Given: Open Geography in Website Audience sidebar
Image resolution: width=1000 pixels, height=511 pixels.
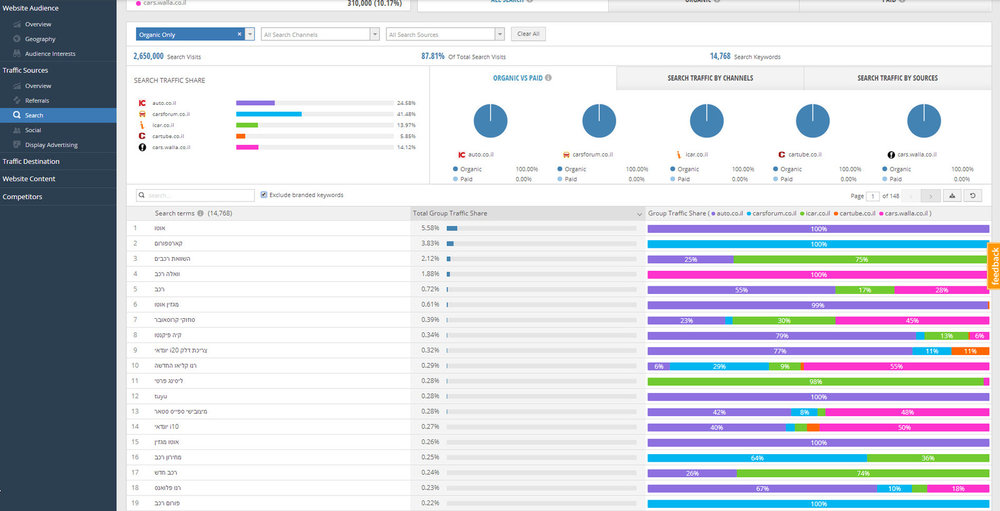Looking at the screenshot, I should tap(40, 39).
